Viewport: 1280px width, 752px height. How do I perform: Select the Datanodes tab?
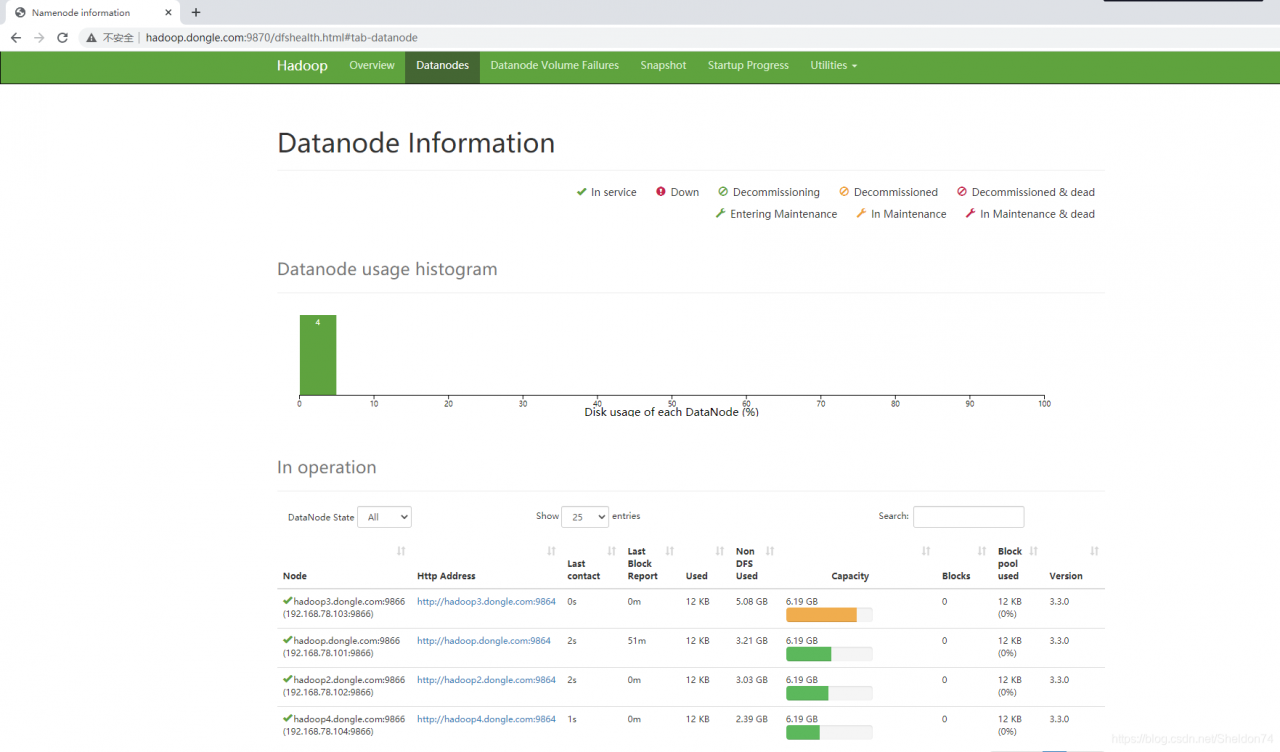(443, 66)
